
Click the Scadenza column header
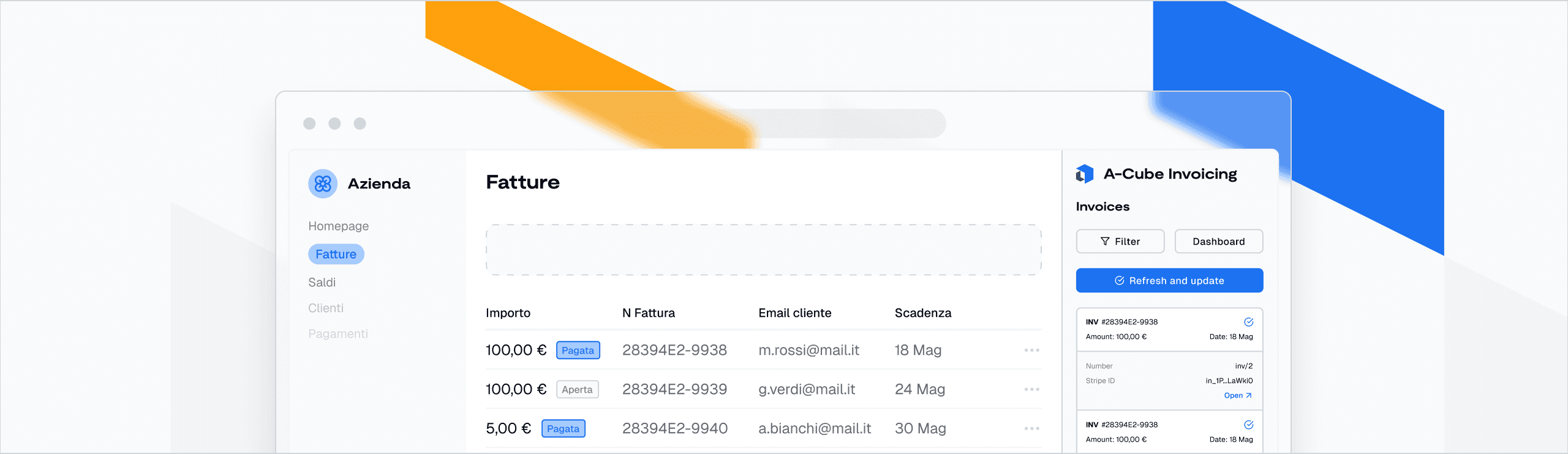922,313
